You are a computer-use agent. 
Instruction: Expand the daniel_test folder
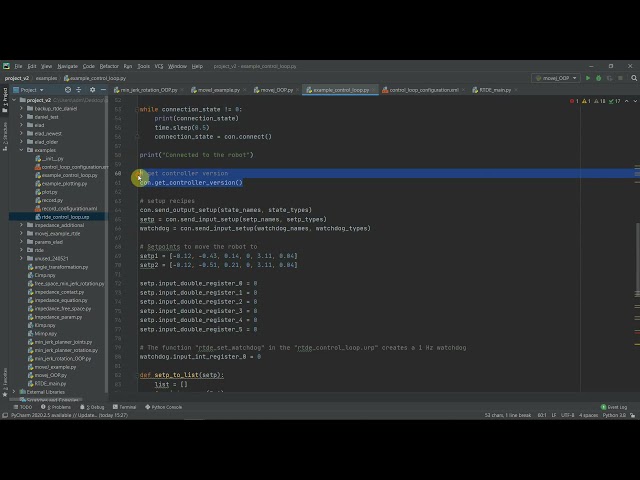(22, 117)
